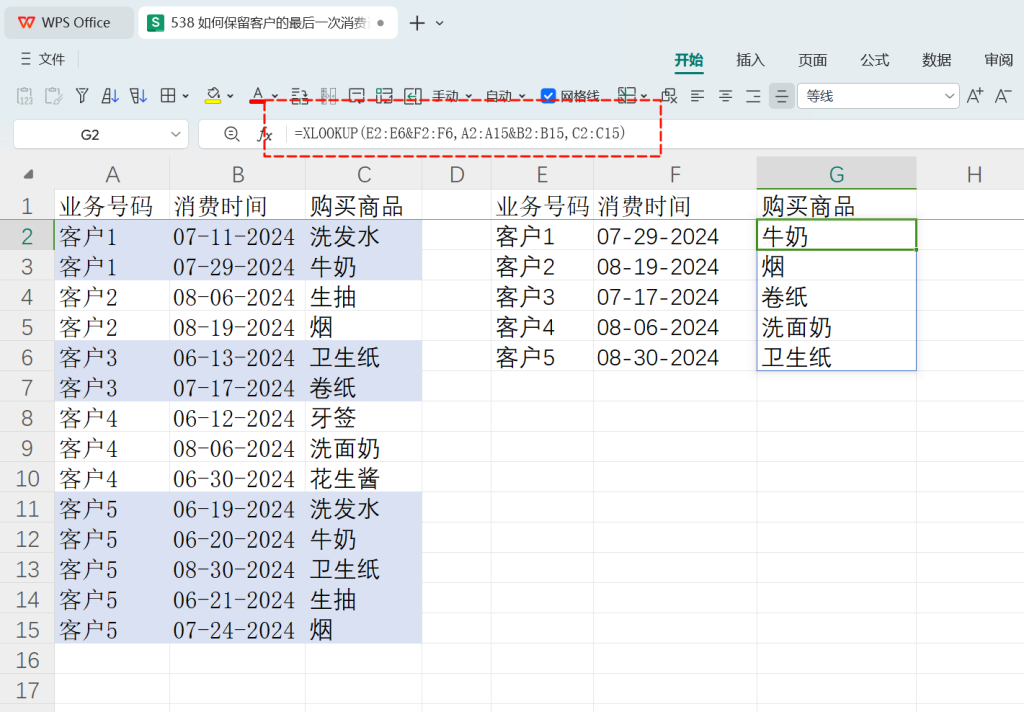Increase the font size
This screenshot has height=712, width=1024.
[x=975, y=96]
